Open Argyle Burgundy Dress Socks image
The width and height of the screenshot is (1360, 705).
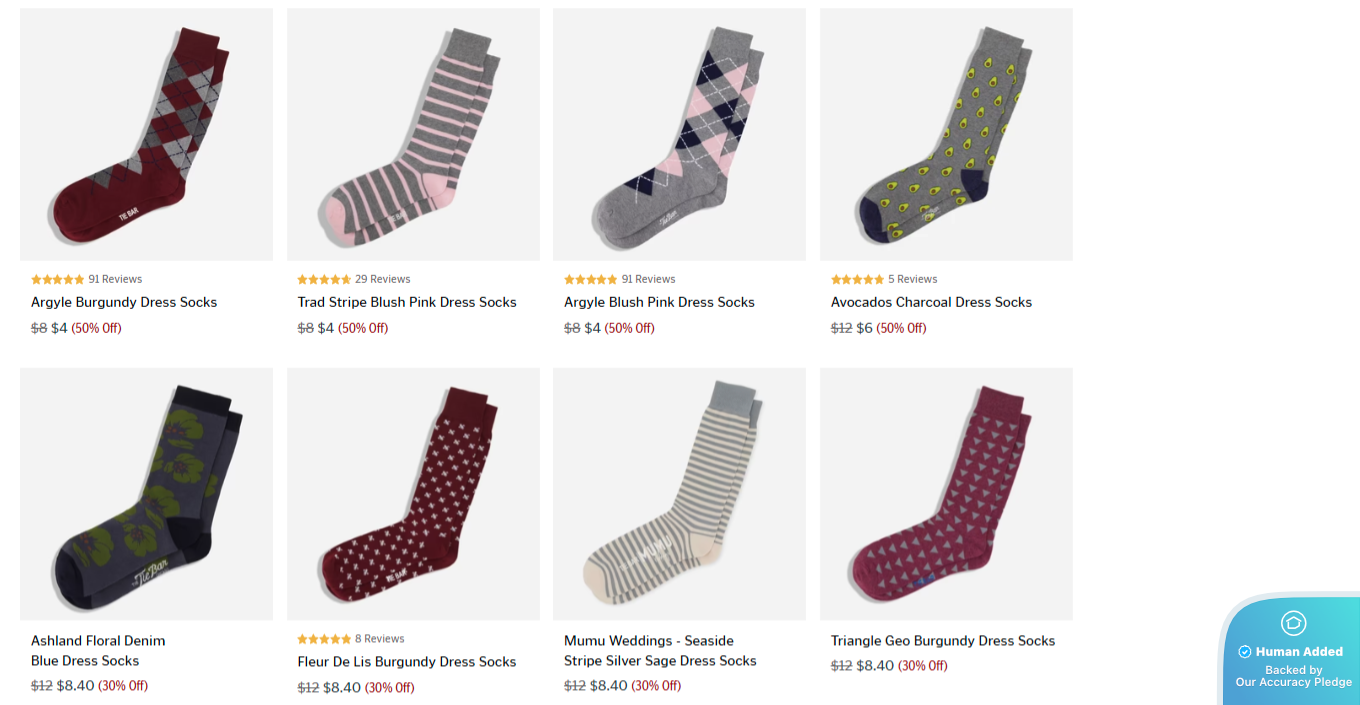pos(146,135)
